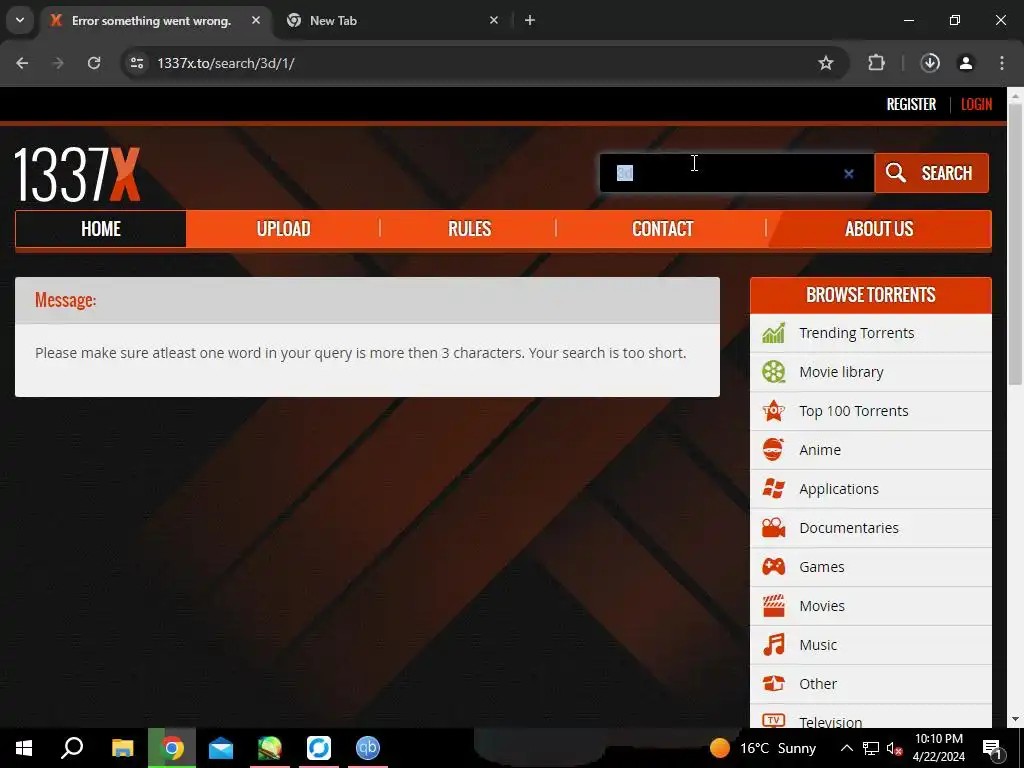The image size is (1024, 768).
Task: Open the Top 100 Torrents link
Action: tap(854, 411)
